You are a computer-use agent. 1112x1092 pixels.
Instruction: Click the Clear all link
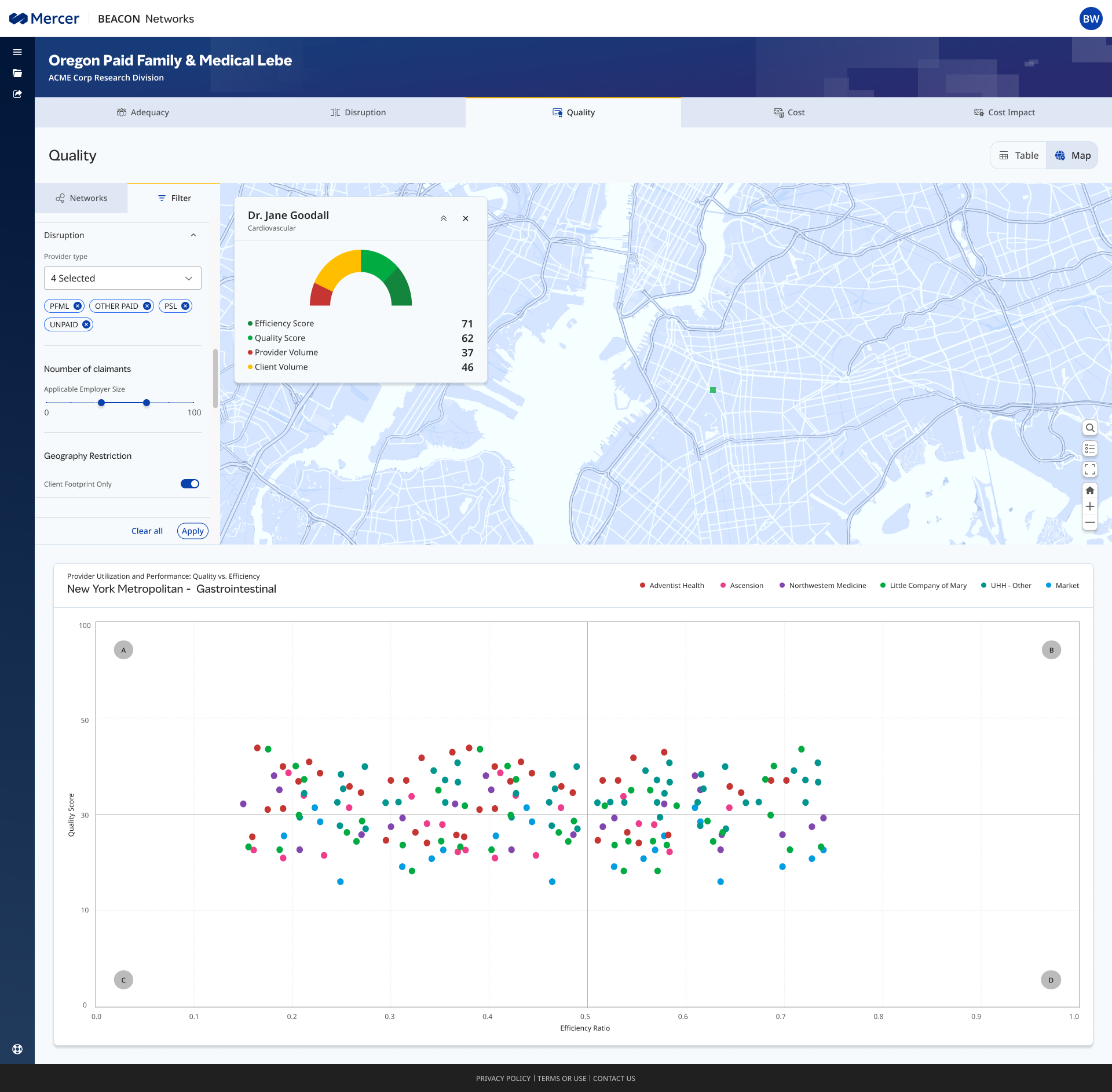click(147, 531)
